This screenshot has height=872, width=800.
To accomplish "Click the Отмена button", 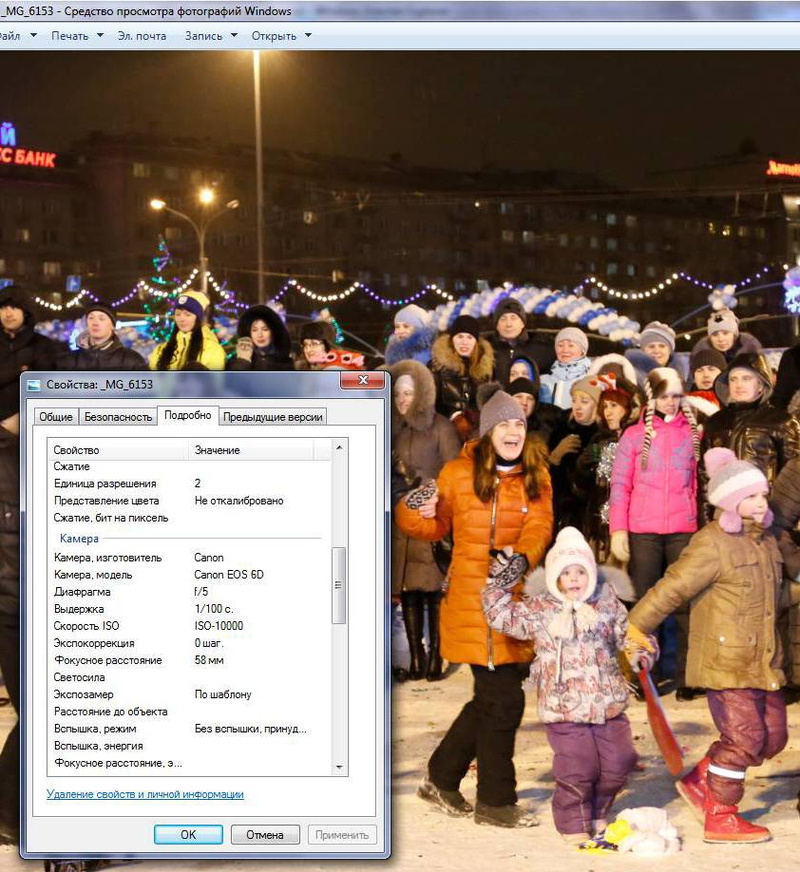I will [x=265, y=834].
